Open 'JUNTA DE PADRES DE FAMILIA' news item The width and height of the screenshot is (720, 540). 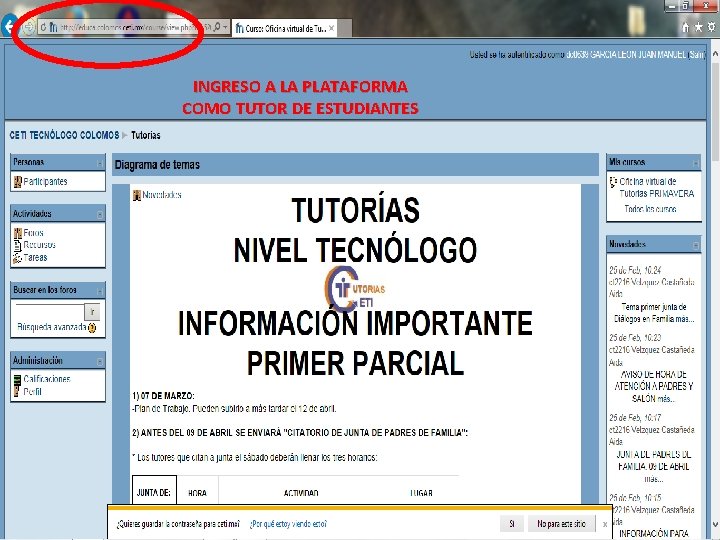(x=654, y=461)
